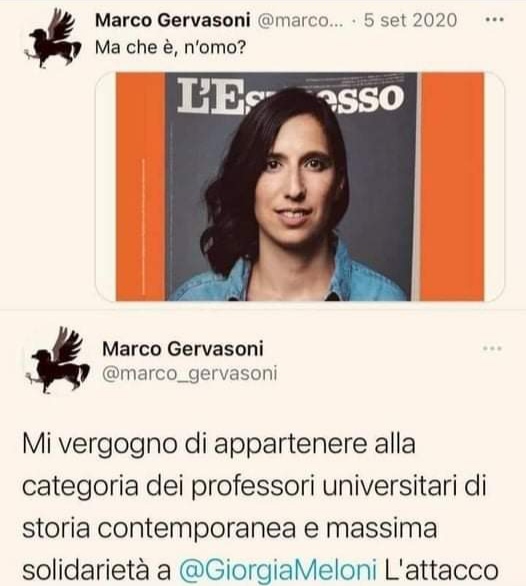The height and width of the screenshot is (586, 526).
Task: Click Marco Gervasoni name on second tweet
Action: 183,349
